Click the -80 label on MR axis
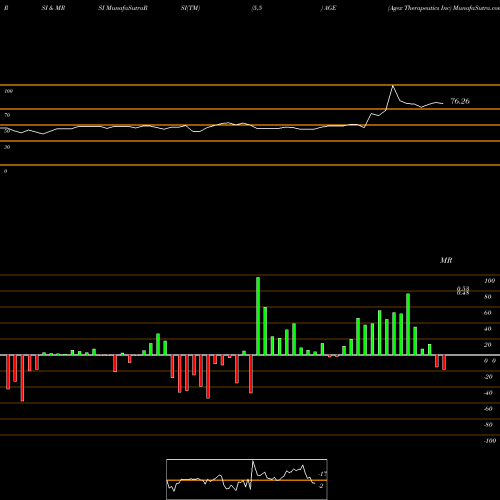The width and height of the screenshot is (500, 500). pyautogui.click(x=488, y=425)
